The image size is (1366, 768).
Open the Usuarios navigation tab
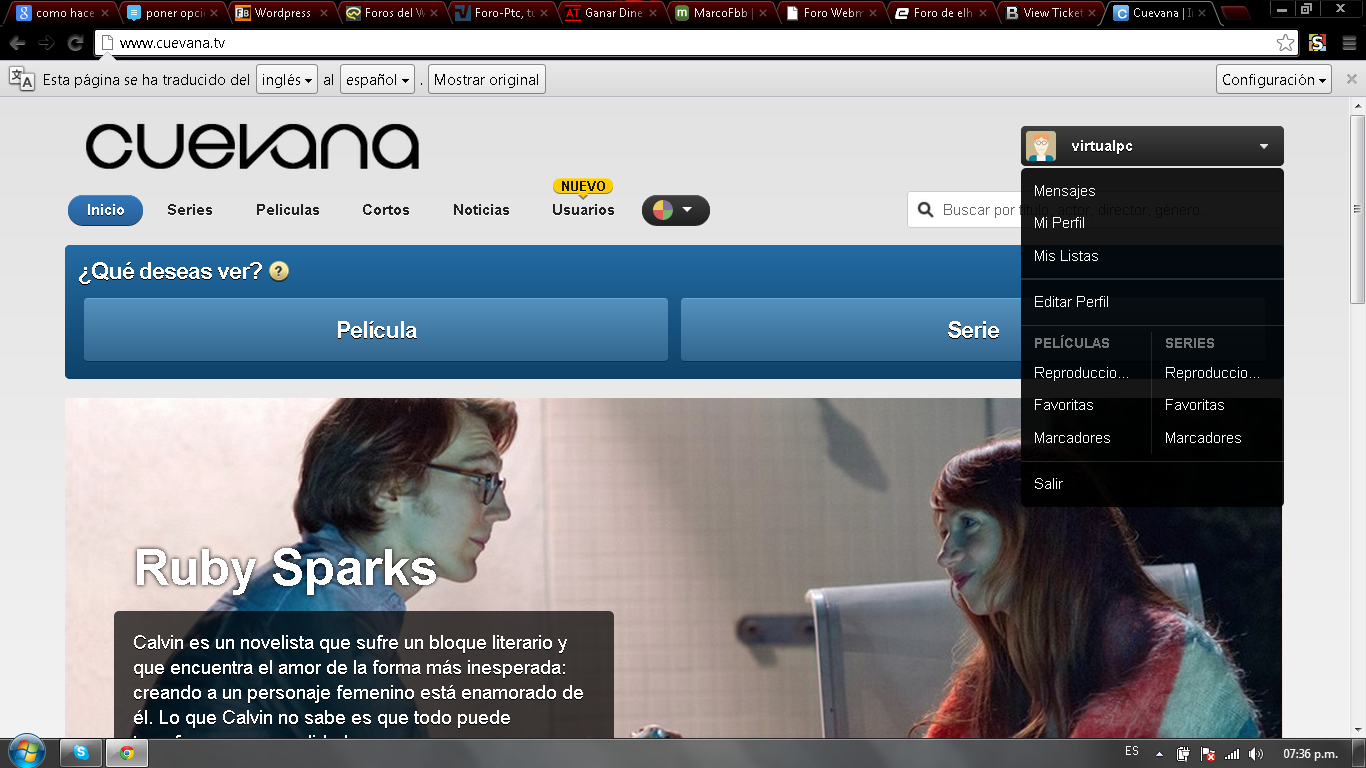[583, 210]
